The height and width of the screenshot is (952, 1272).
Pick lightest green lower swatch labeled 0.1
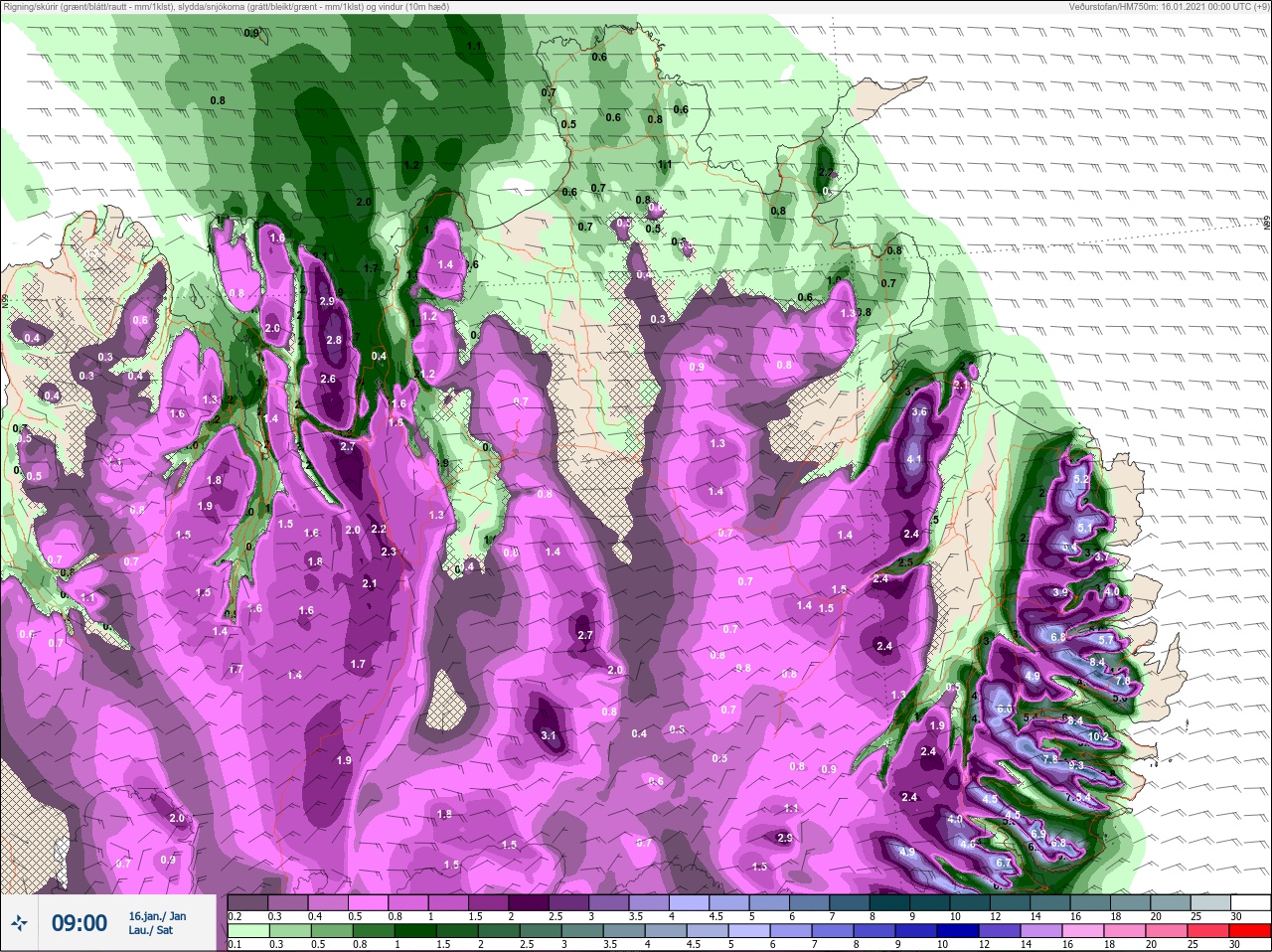247,931
